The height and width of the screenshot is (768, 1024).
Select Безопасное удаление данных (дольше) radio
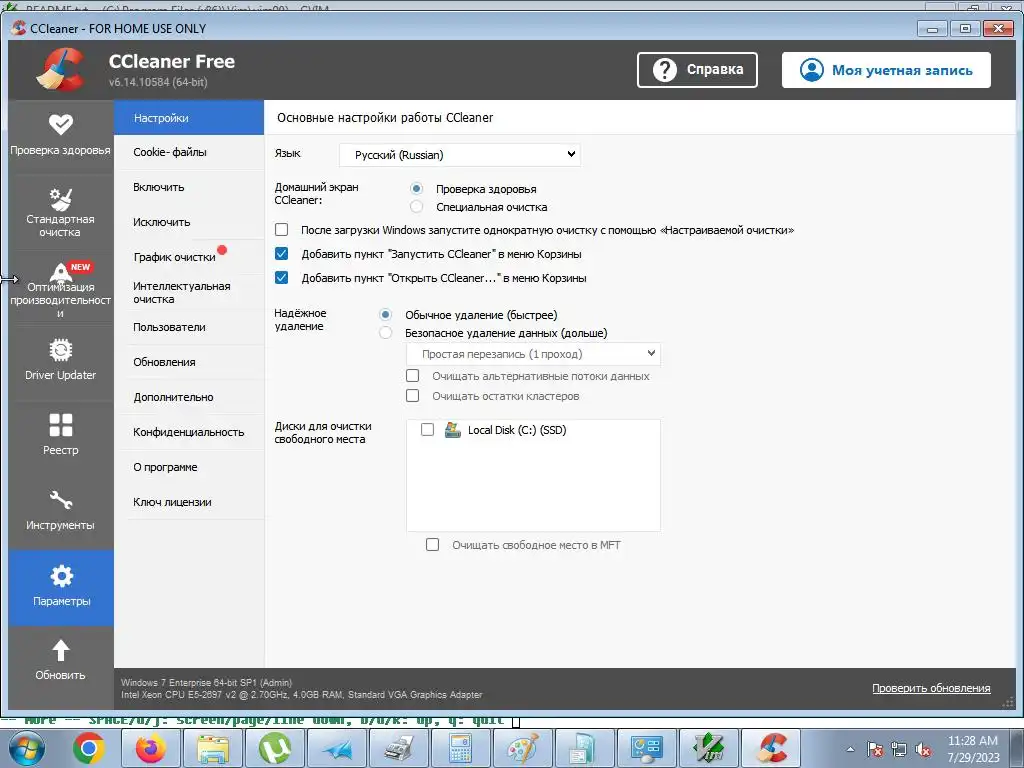[385, 333]
